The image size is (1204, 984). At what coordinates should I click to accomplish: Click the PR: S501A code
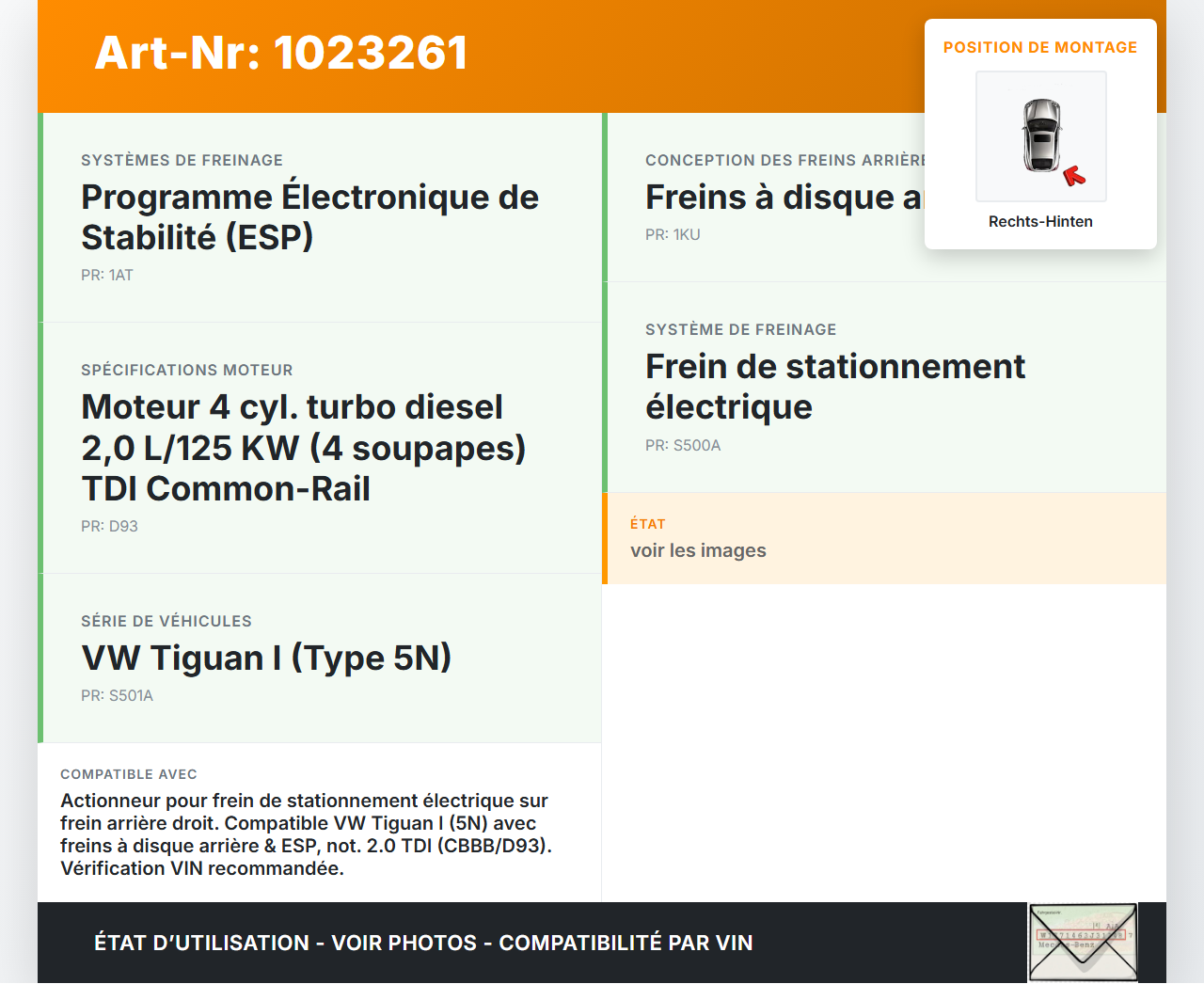pyautogui.click(x=117, y=695)
